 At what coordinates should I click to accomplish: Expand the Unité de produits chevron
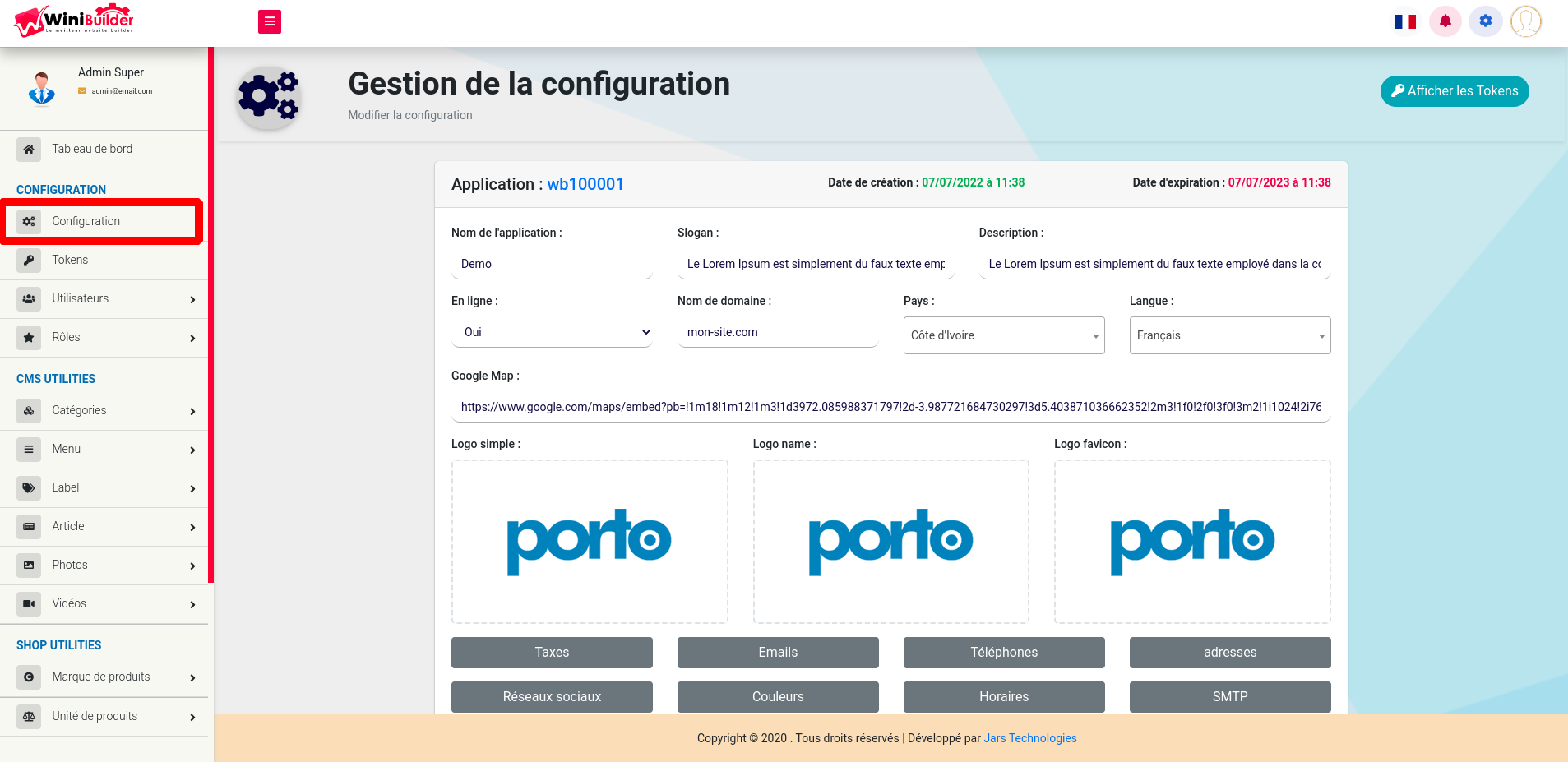192,717
